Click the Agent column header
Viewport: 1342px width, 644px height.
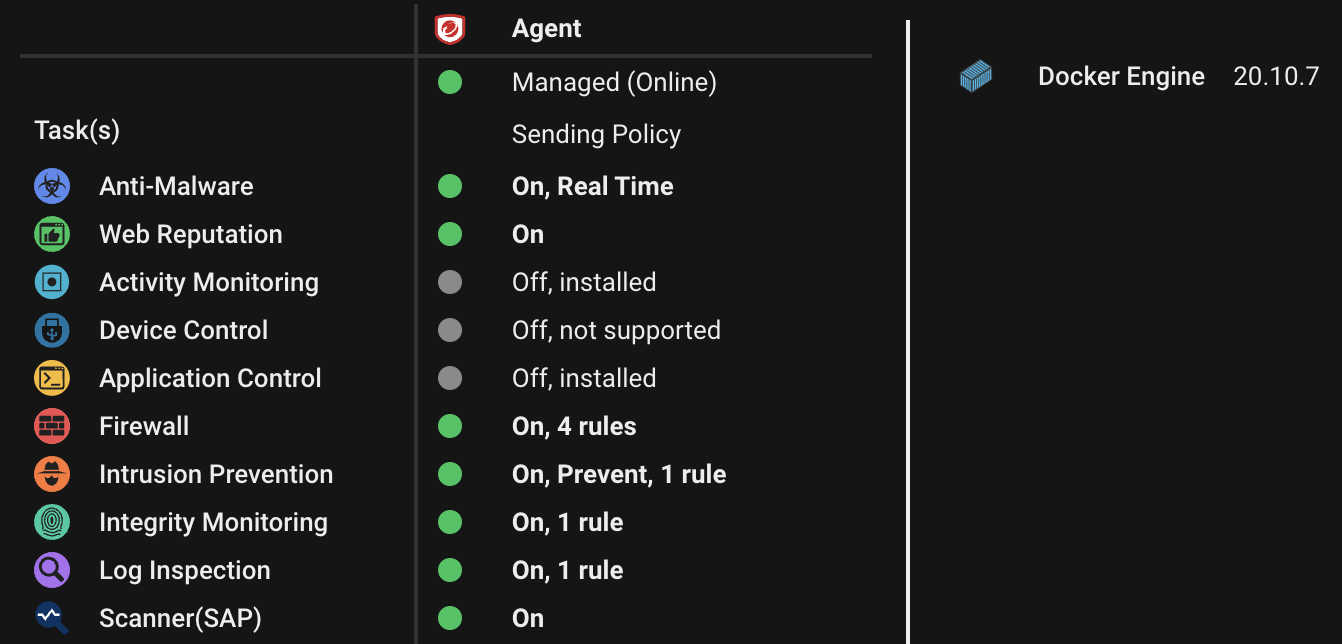546,29
